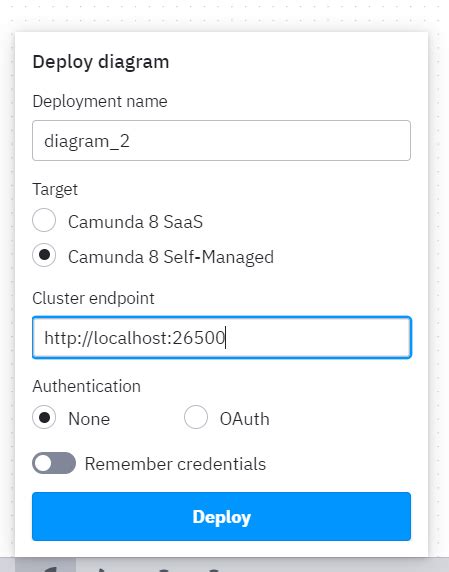Choose the Camunda 8 Self-Managed radio button
This screenshot has height=572, width=449.
pos(44,255)
